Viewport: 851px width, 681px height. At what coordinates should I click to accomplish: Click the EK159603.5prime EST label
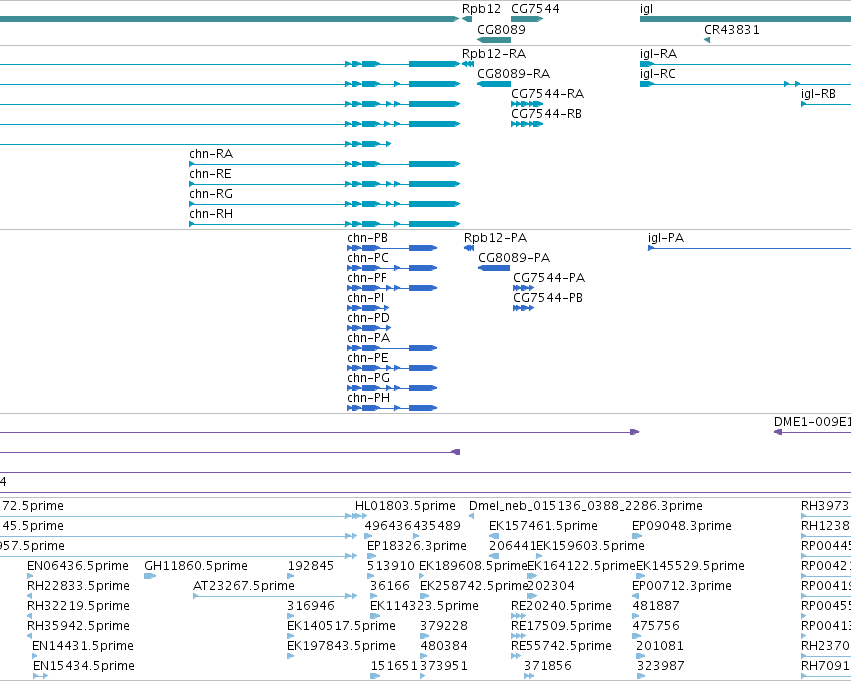[x=590, y=546]
